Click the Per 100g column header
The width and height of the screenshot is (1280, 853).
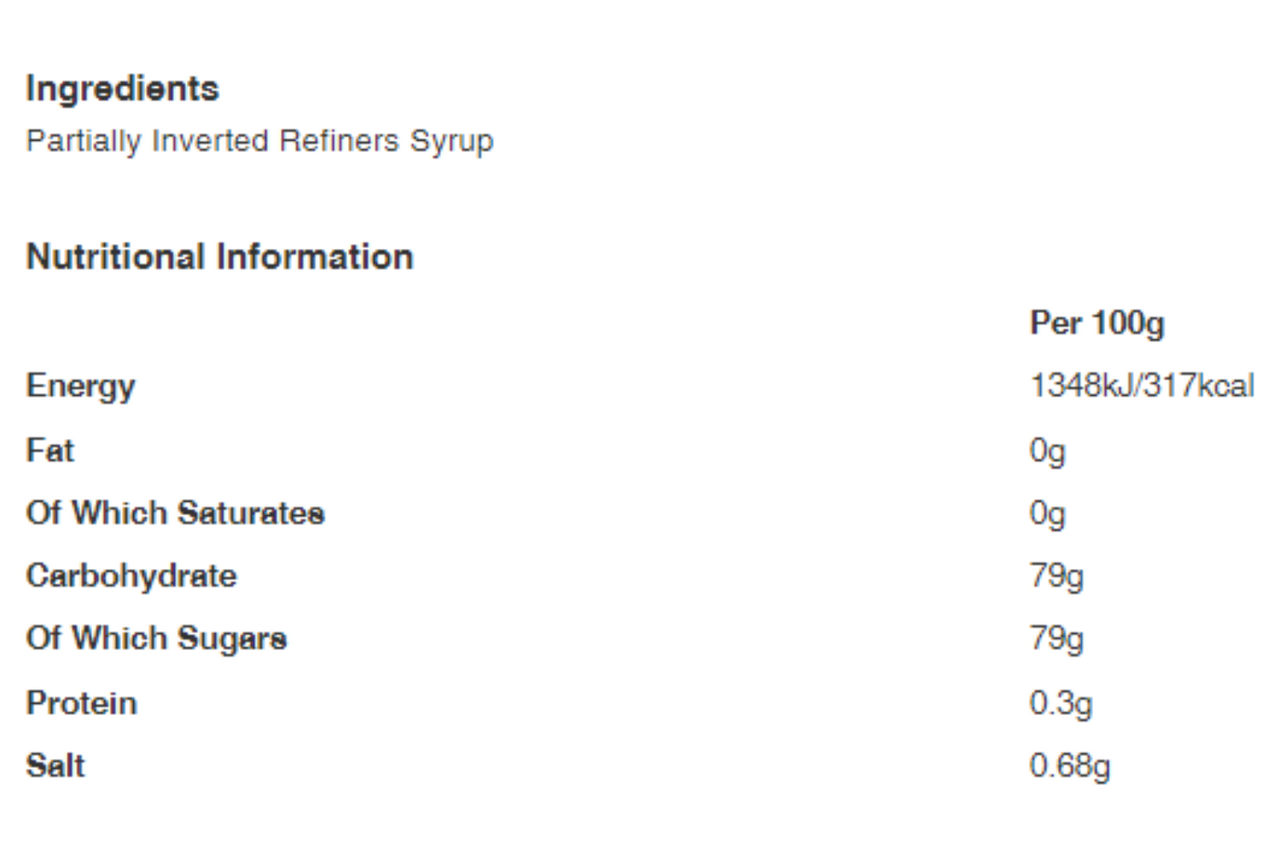[x=1097, y=324]
